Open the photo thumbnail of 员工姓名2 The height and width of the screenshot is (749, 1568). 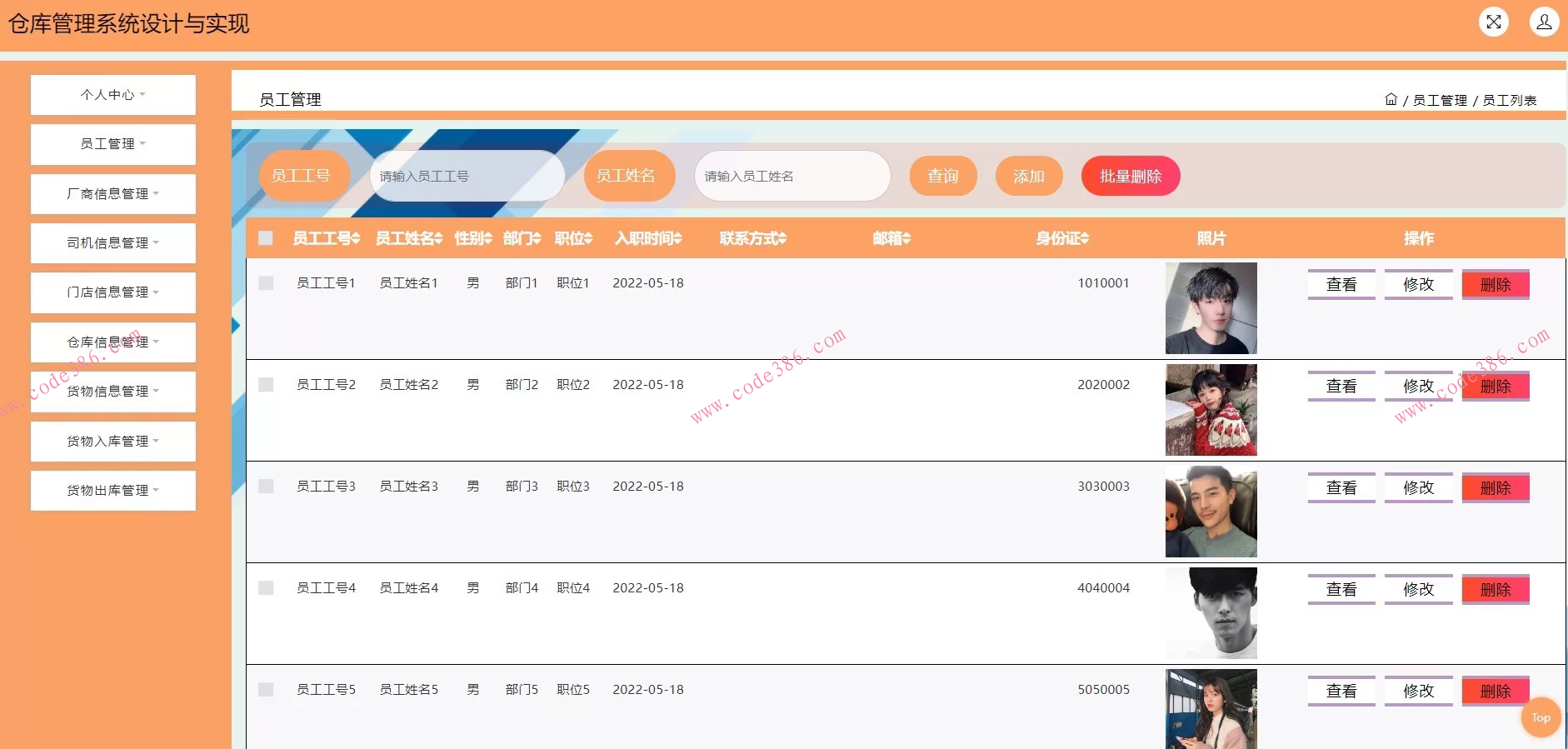1211,410
